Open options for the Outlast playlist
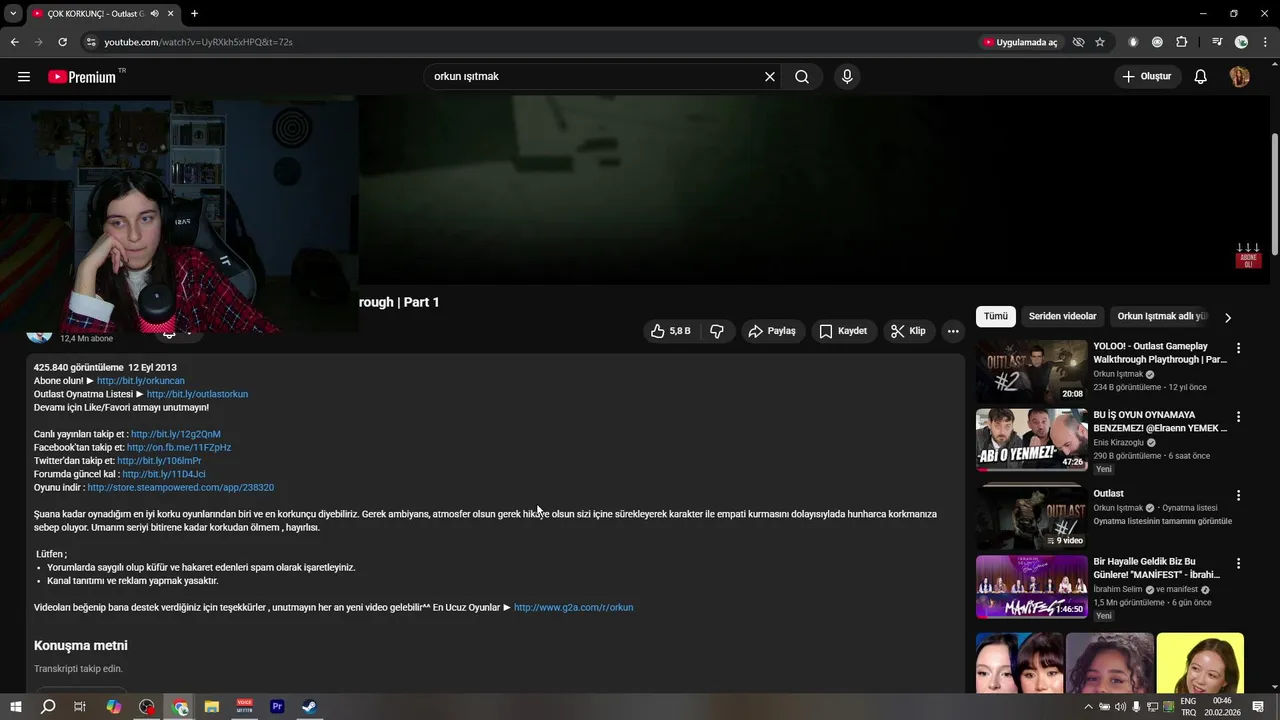Screen dimensions: 1280x720 pyautogui.click(x=1238, y=495)
